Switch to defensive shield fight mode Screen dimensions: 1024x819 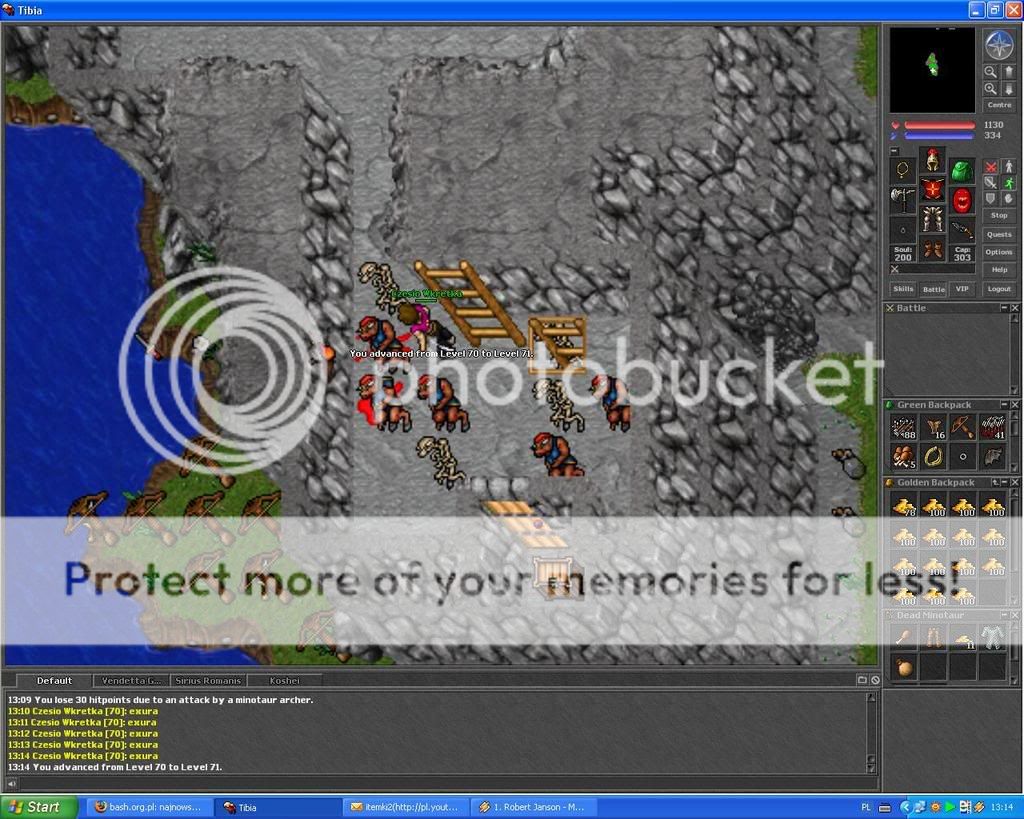[991, 199]
